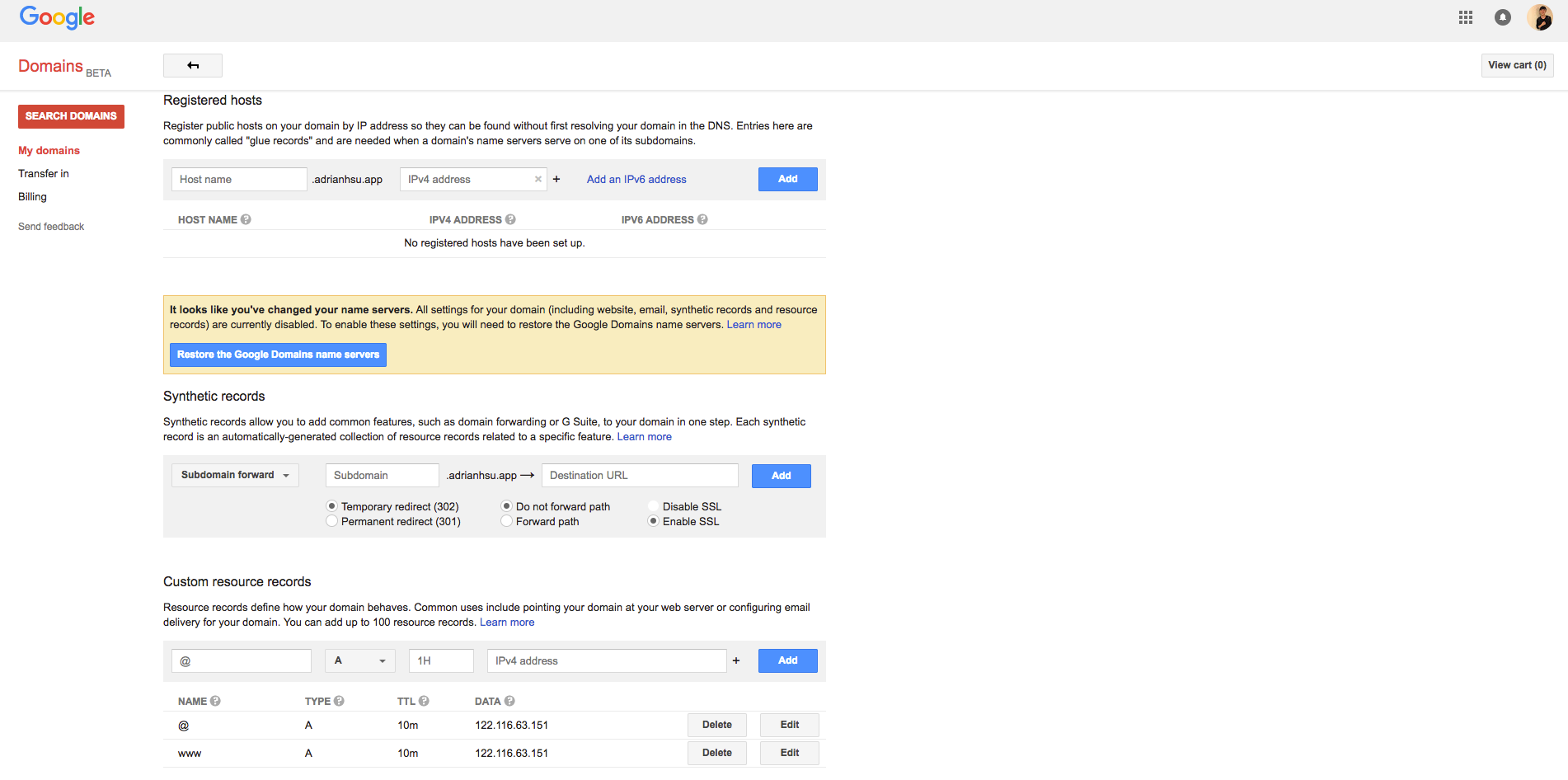Viewport: 1568px width, 780px height.
Task: Add the custom resource record
Action: pyautogui.click(x=787, y=660)
